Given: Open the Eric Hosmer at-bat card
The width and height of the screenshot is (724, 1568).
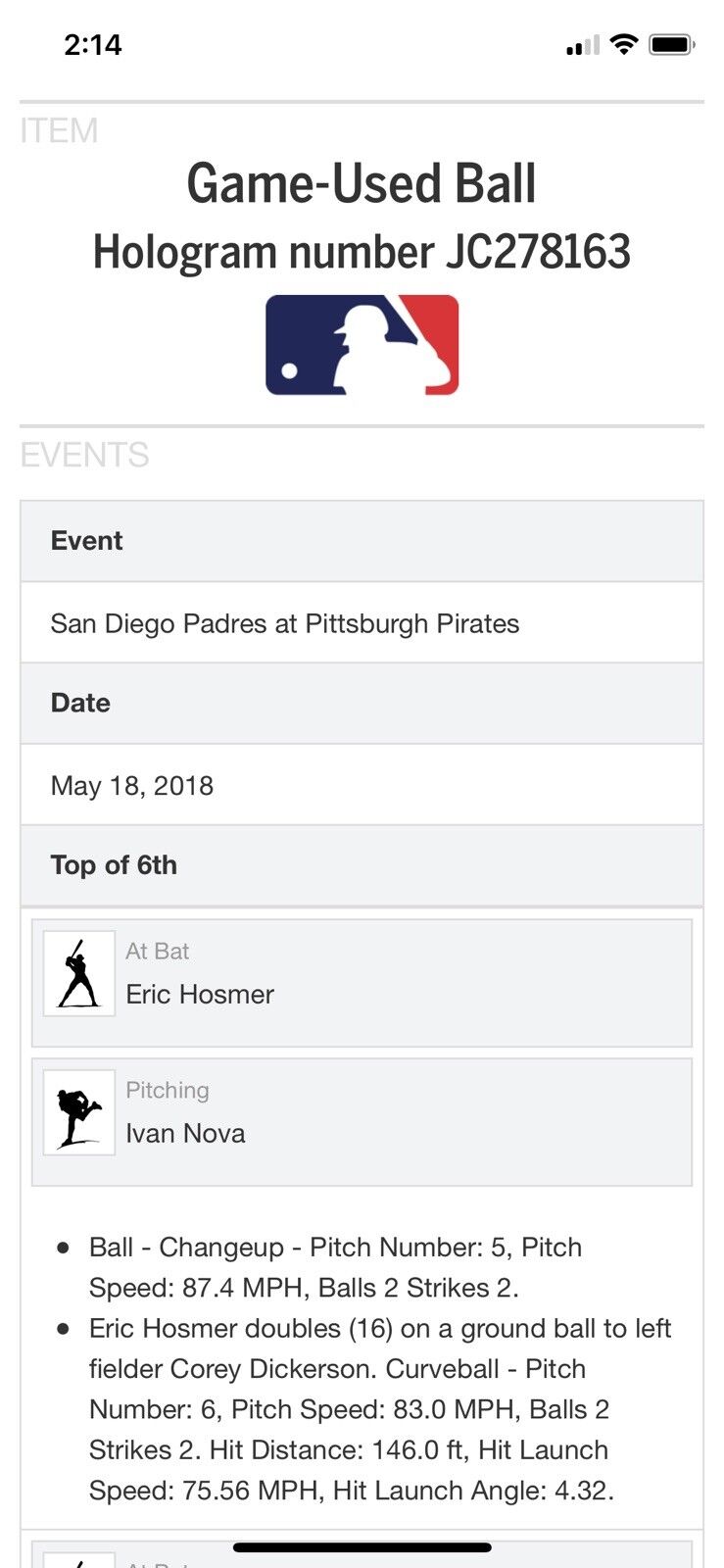Looking at the screenshot, I should pyautogui.click(x=362, y=982).
